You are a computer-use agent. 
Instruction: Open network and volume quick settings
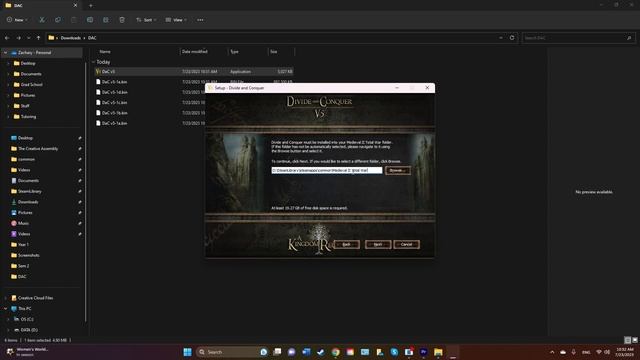603,352
